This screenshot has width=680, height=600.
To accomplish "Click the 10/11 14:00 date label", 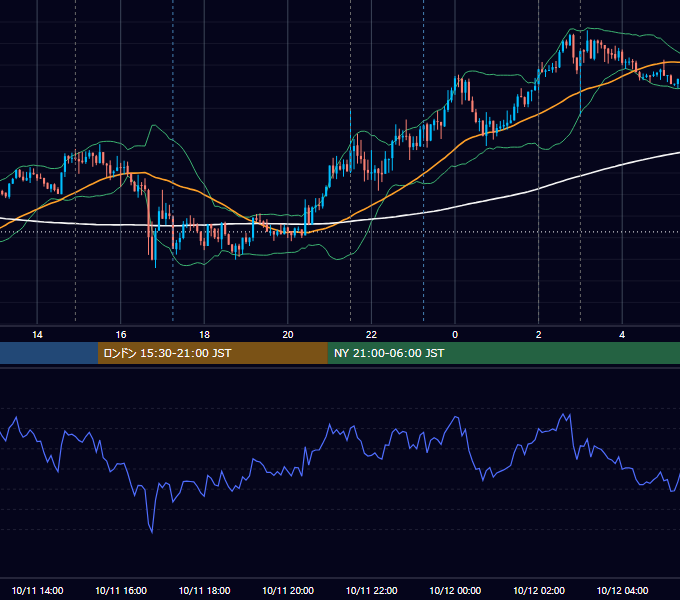I will (37, 590).
